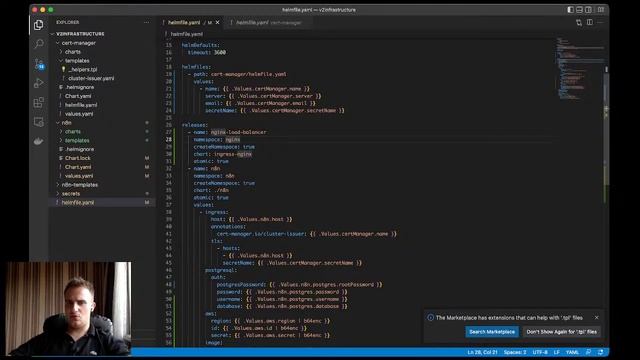
Task: Click Search Marketplace button
Action: coord(492,332)
